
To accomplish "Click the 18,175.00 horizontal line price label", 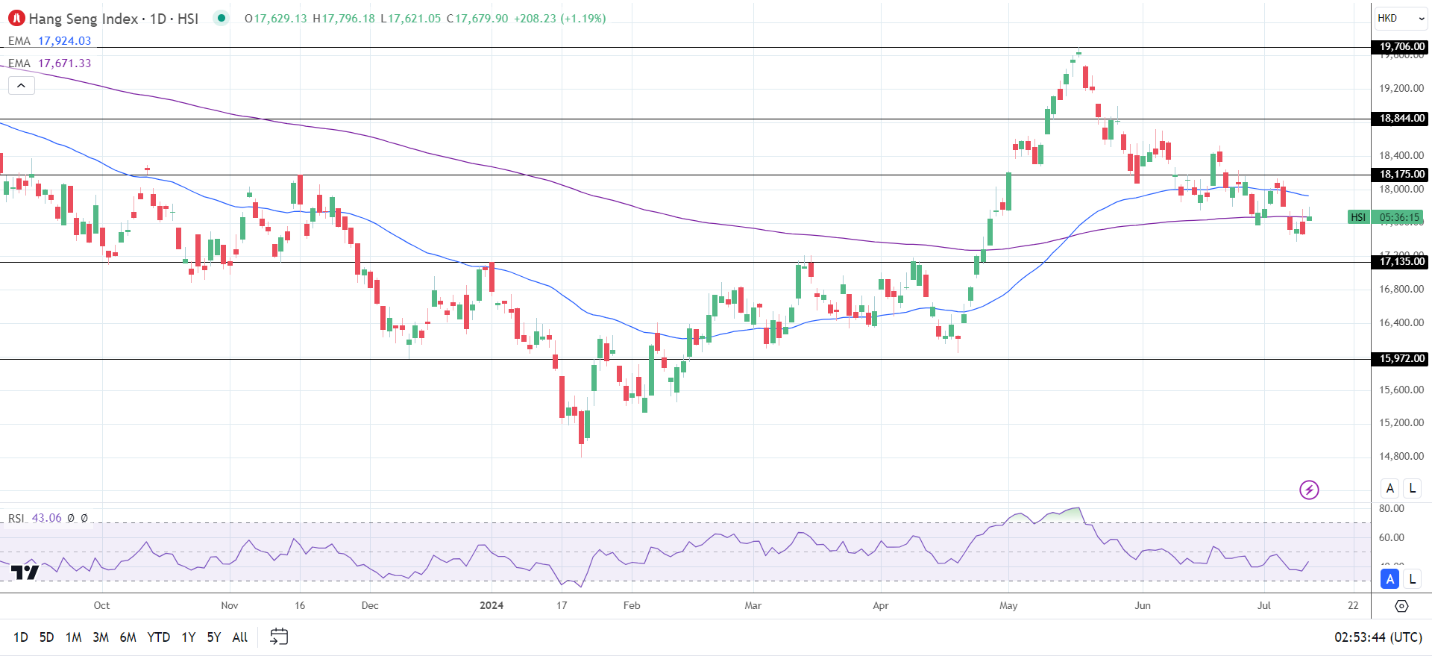I will click(1401, 175).
